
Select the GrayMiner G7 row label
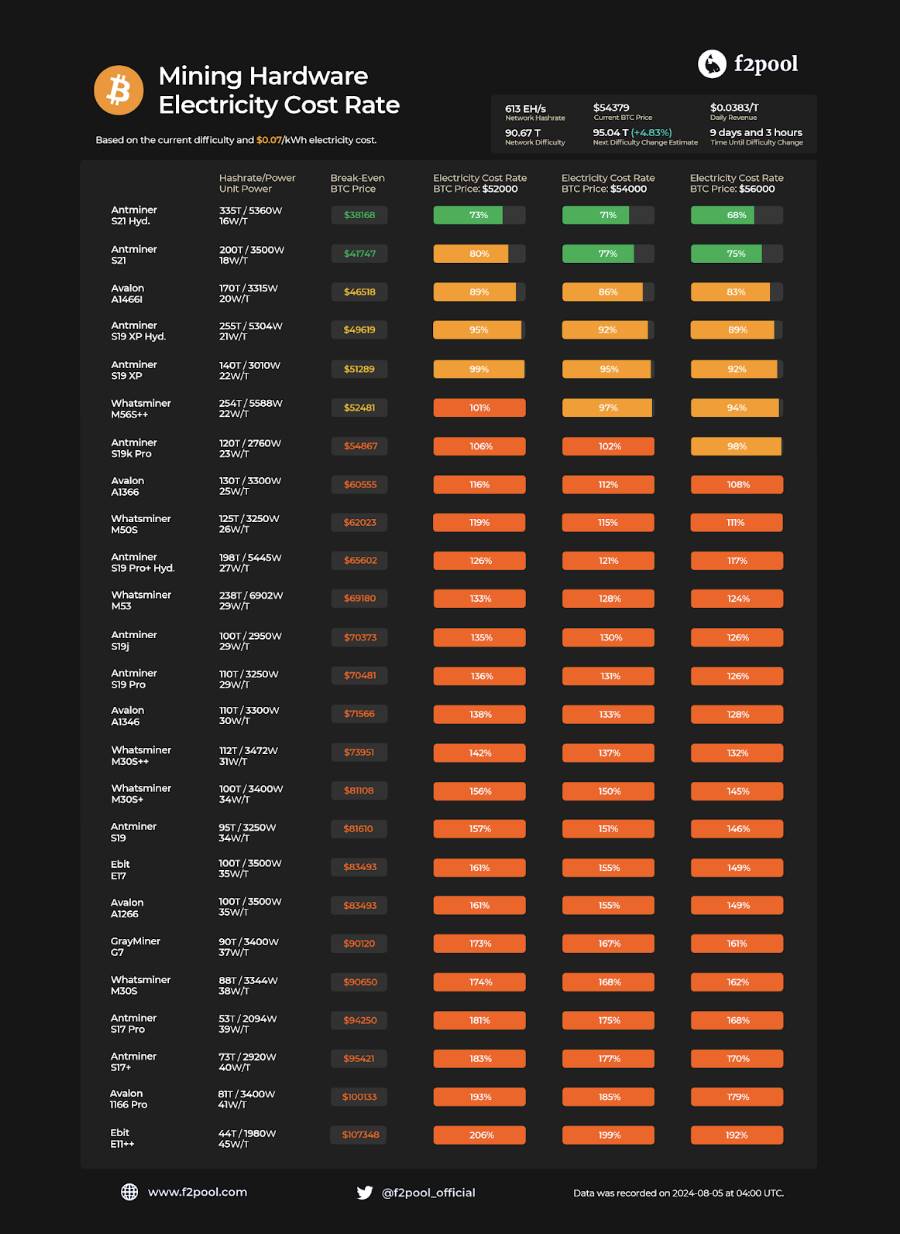(x=135, y=946)
